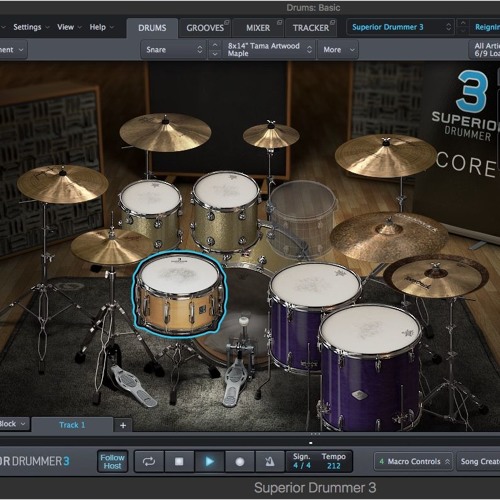The width and height of the screenshot is (500, 500).
Task: Detach the MIXER tab window
Action: click(x=279, y=22)
